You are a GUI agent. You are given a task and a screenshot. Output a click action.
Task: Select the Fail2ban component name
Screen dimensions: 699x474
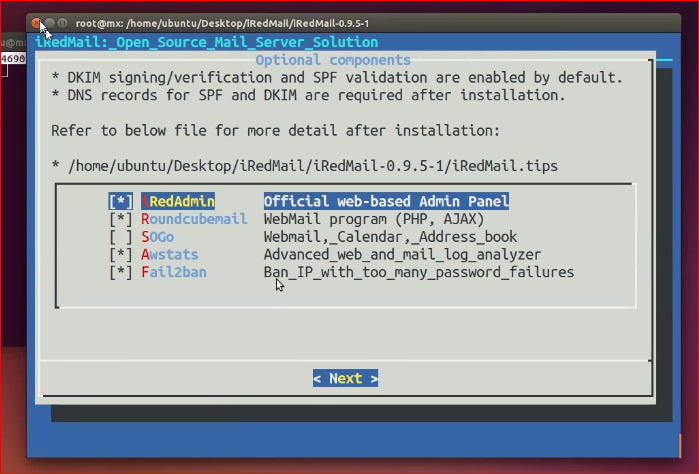[173, 272]
